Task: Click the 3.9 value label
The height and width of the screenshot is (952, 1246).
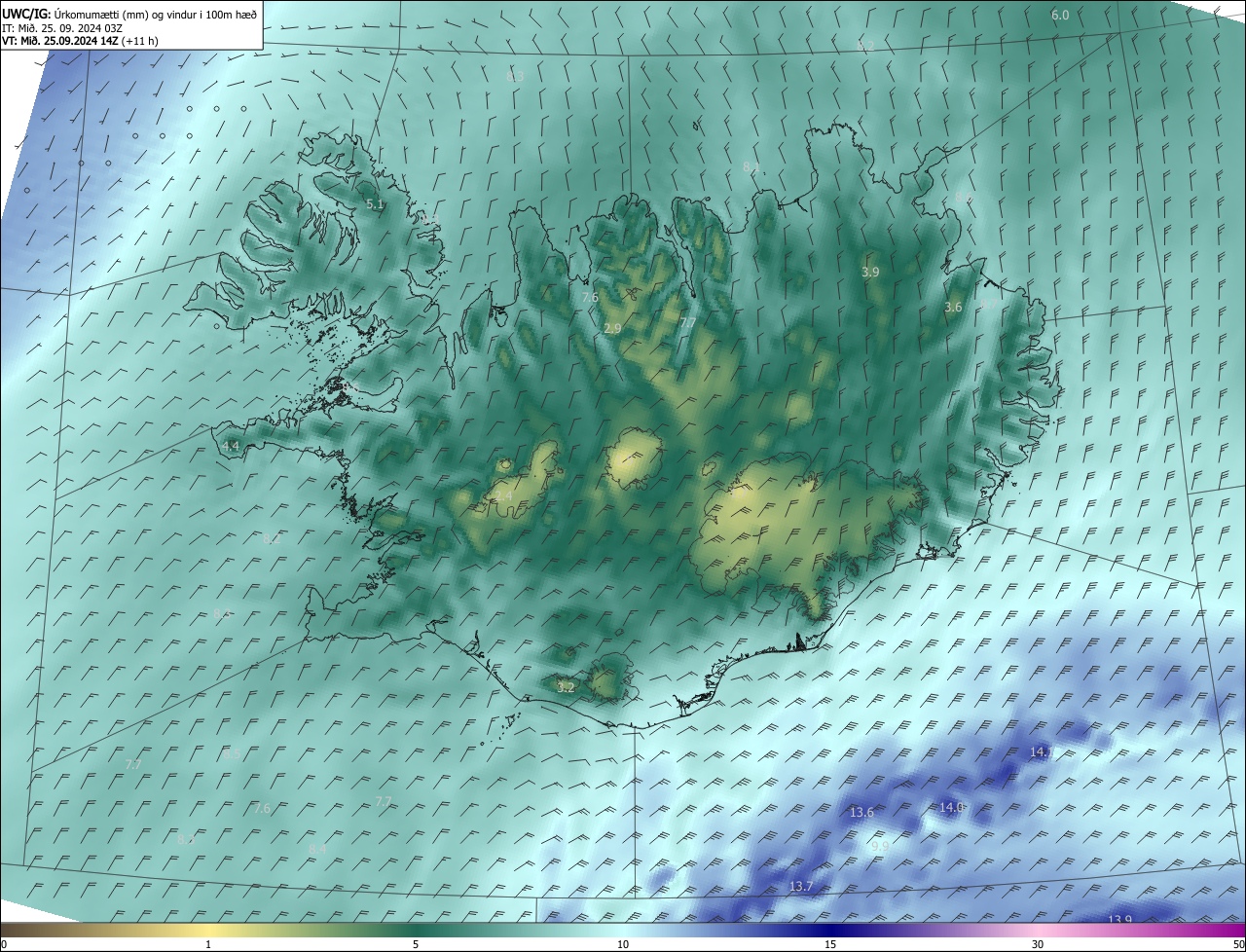Action: [870, 273]
